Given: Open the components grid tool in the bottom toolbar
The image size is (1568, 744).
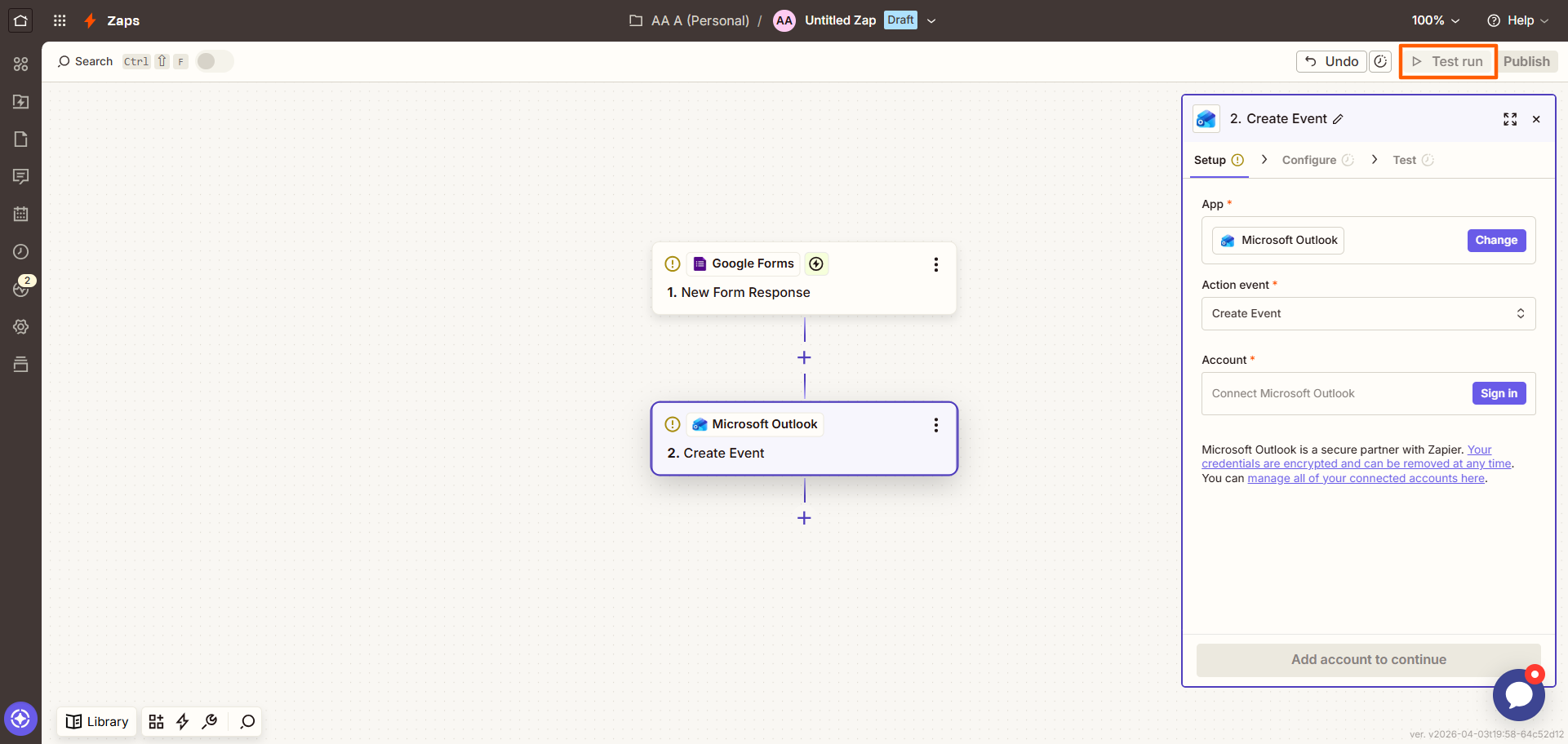Looking at the screenshot, I should click(x=157, y=721).
